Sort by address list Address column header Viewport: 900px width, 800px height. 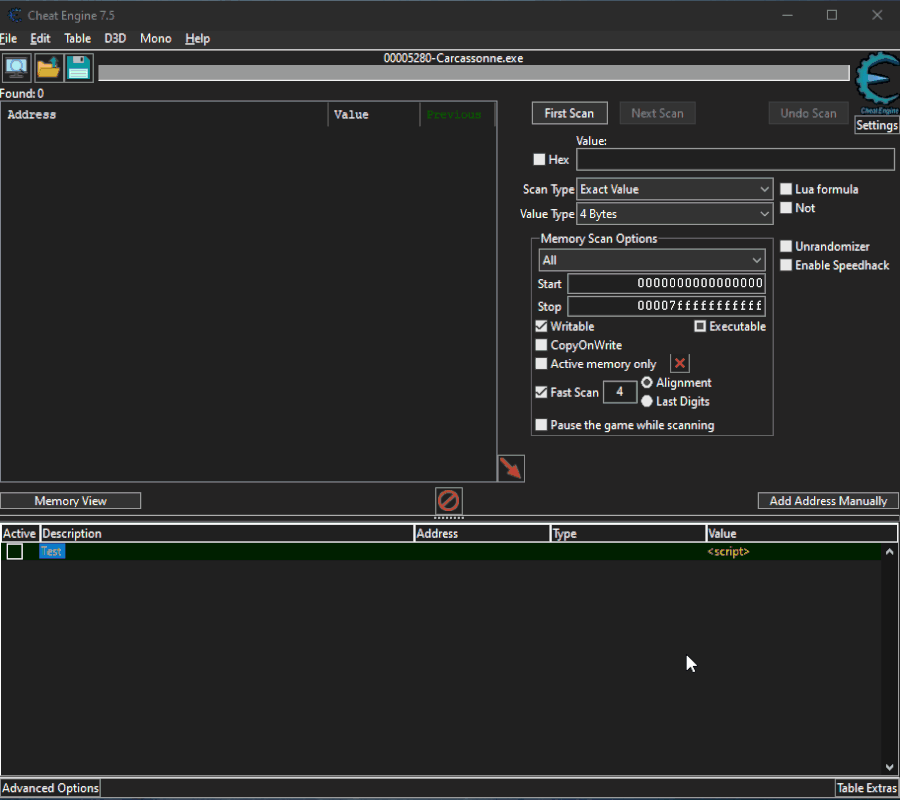[x=482, y=533]
